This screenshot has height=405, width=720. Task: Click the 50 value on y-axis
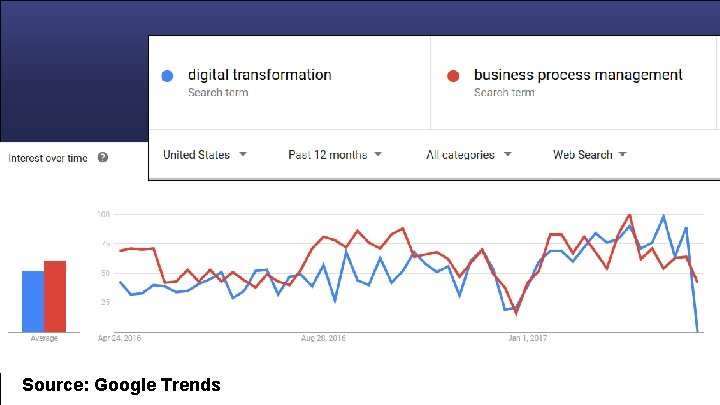tap(104, 272)
